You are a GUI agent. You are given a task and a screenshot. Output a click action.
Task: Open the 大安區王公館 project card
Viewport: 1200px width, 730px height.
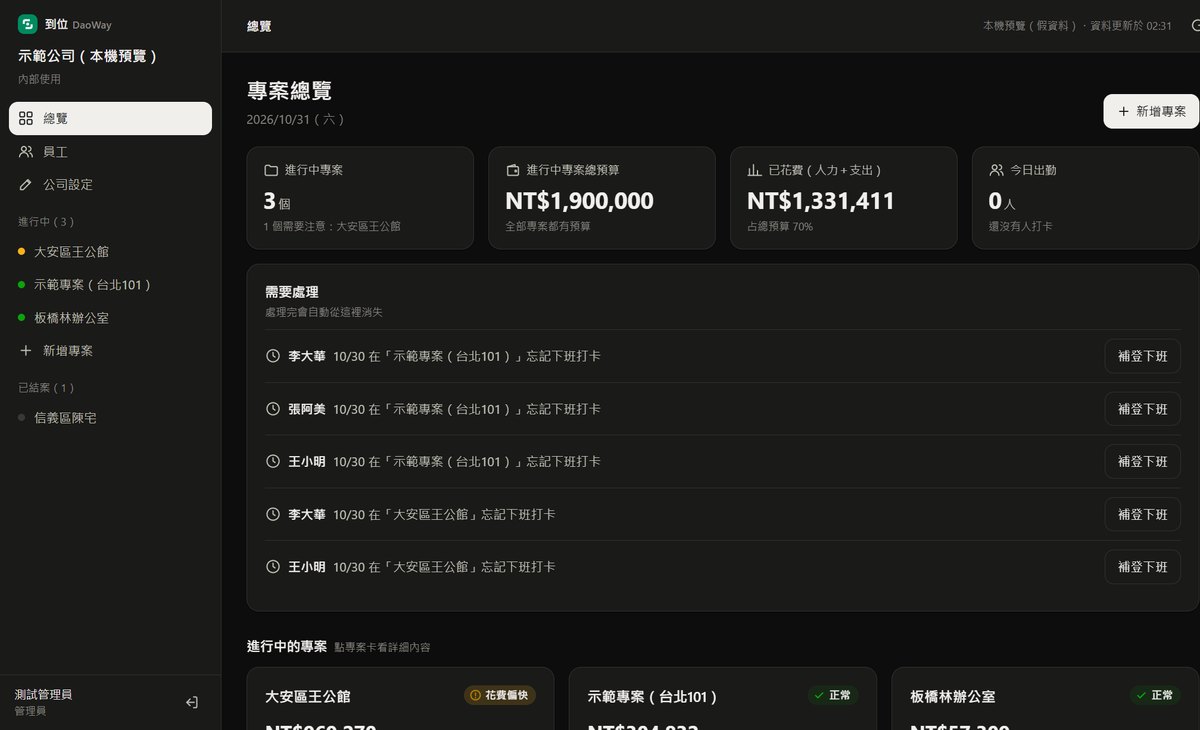click(400, 699)
